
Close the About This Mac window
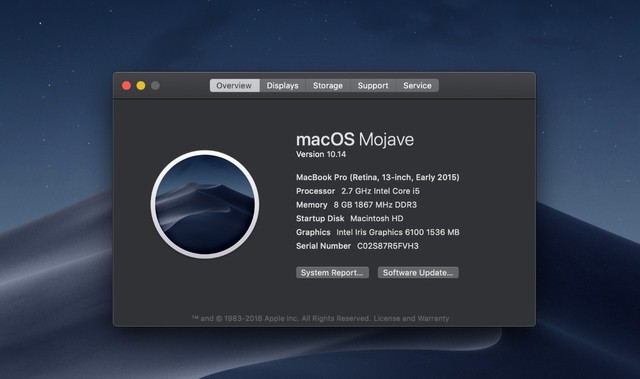127,85
